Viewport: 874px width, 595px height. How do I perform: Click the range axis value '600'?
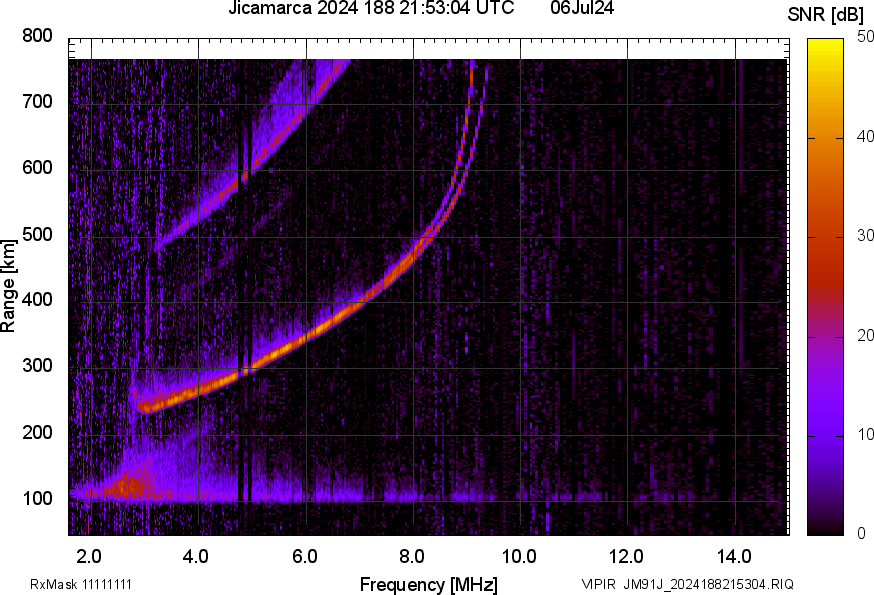point(37,168)
